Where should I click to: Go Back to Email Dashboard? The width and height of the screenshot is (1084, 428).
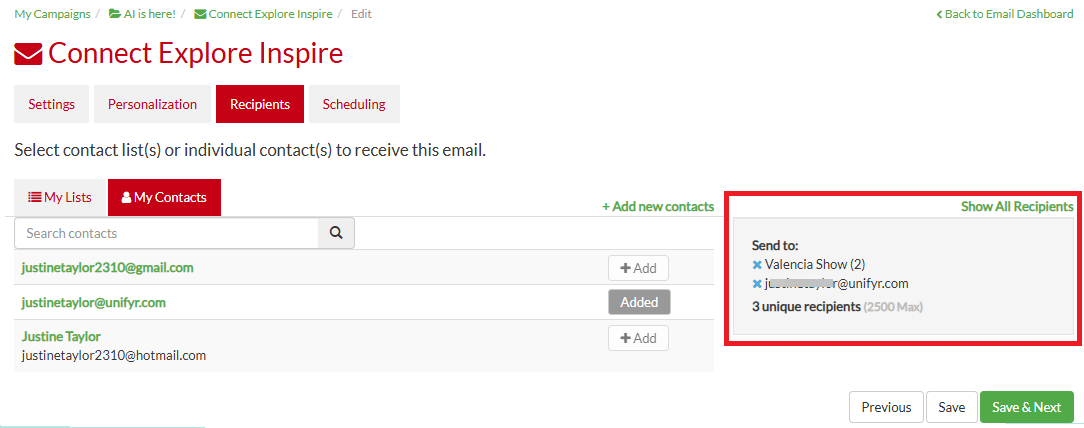(x=1004, y=14)
